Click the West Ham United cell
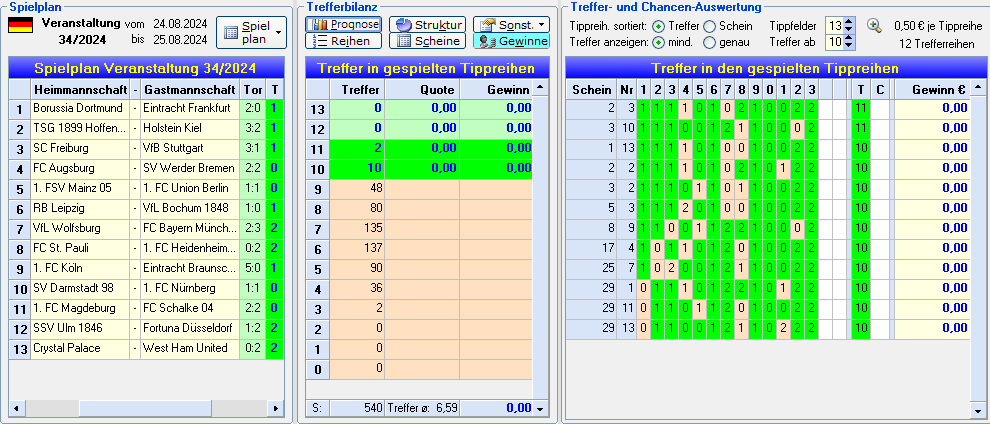990x424 pixels. [190, 348]
